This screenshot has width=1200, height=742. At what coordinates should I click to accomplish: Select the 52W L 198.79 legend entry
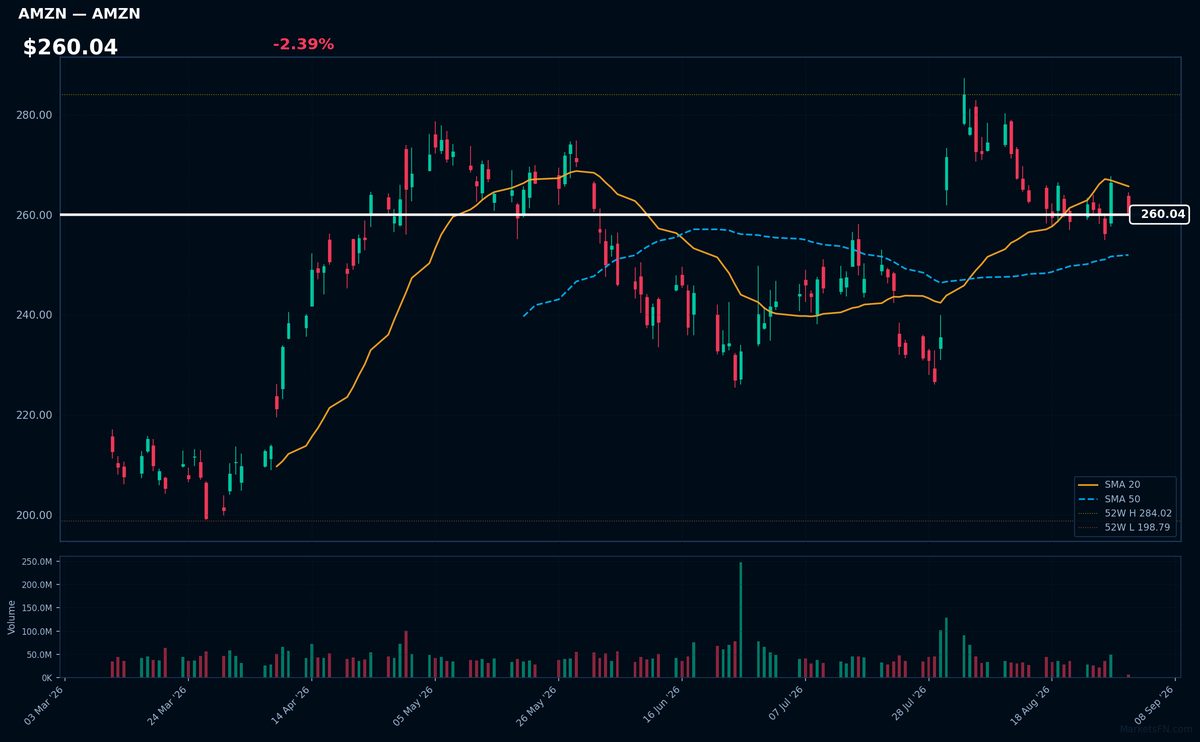pos(1125,527)
